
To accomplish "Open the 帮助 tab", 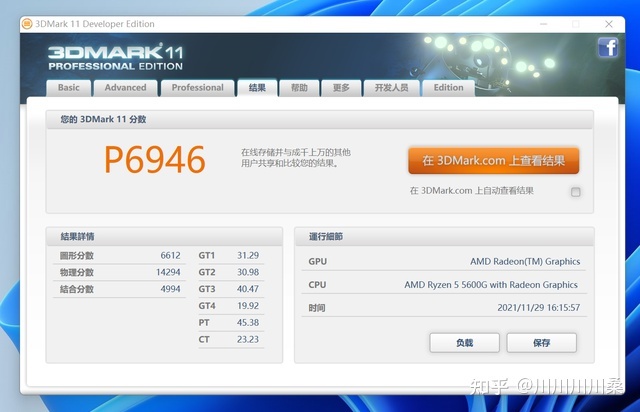I will [x=299, y=88].
